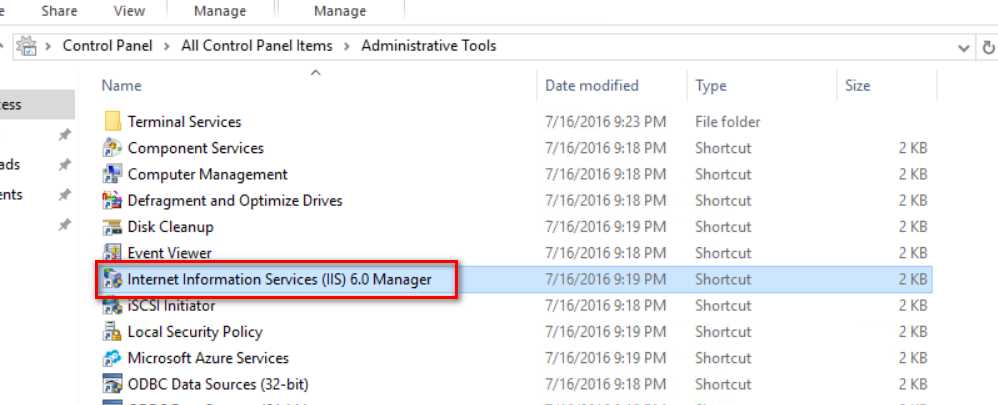The width and height of the screenshot is (998, 405).
Task: Select Event Viewer file name
Action: coord(169,253)
